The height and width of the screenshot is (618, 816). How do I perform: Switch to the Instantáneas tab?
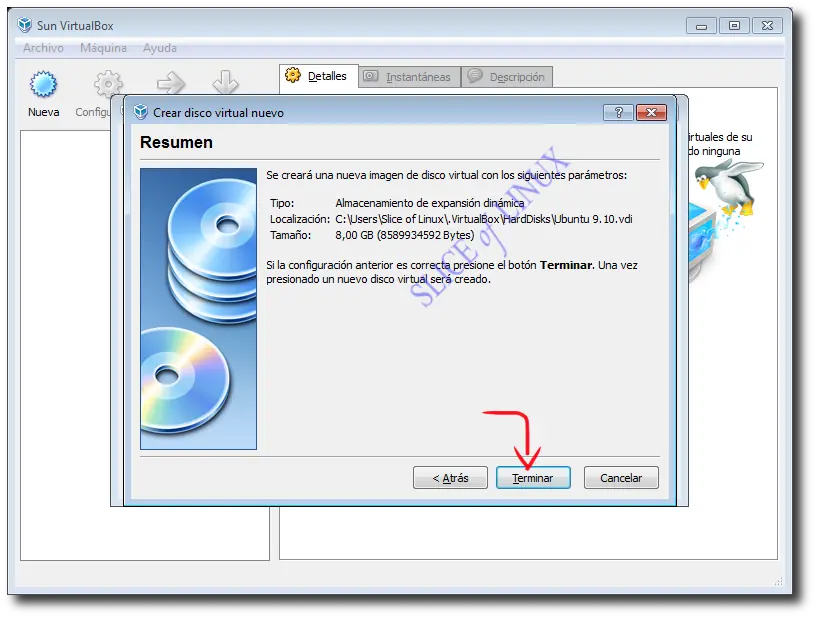coord(410,76)
